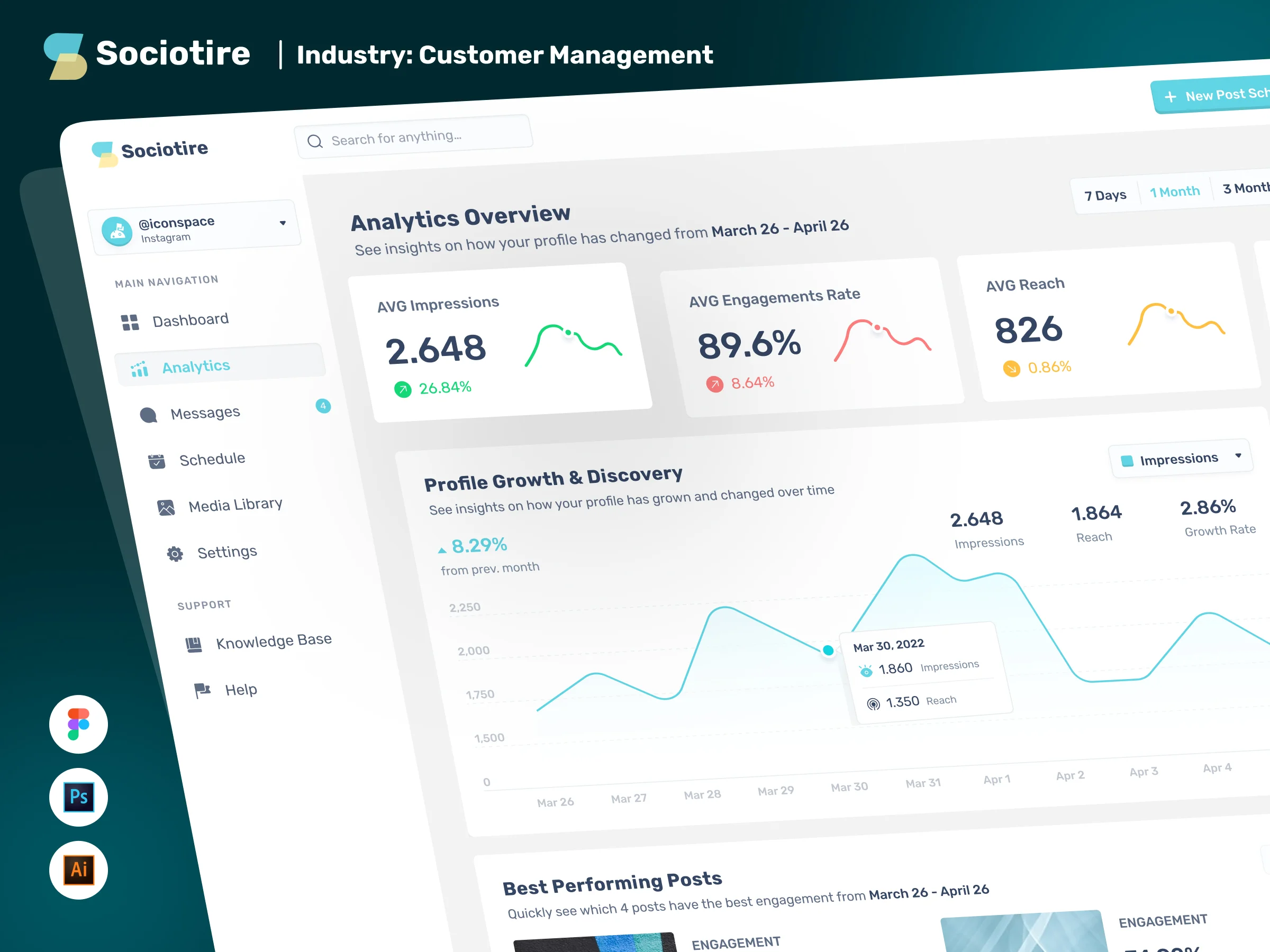Click the 8.29% from prev. month value
Screen dimensions: 1270x952
479,545
